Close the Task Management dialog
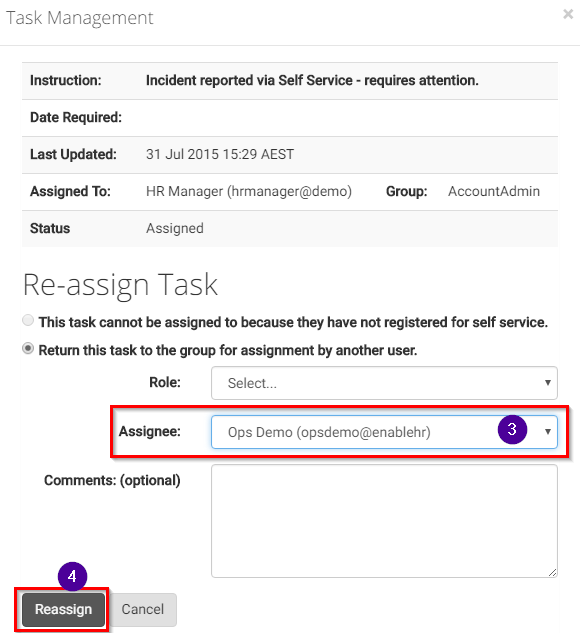Image resolution: width=580 pixels, height=633 pixels. point(568,14)
